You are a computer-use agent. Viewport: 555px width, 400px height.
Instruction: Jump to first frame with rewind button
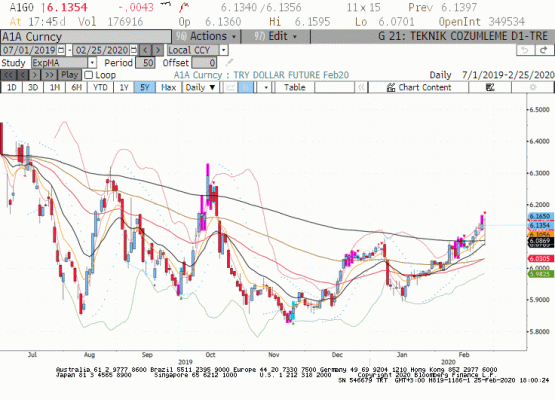(x=8, y=75)
